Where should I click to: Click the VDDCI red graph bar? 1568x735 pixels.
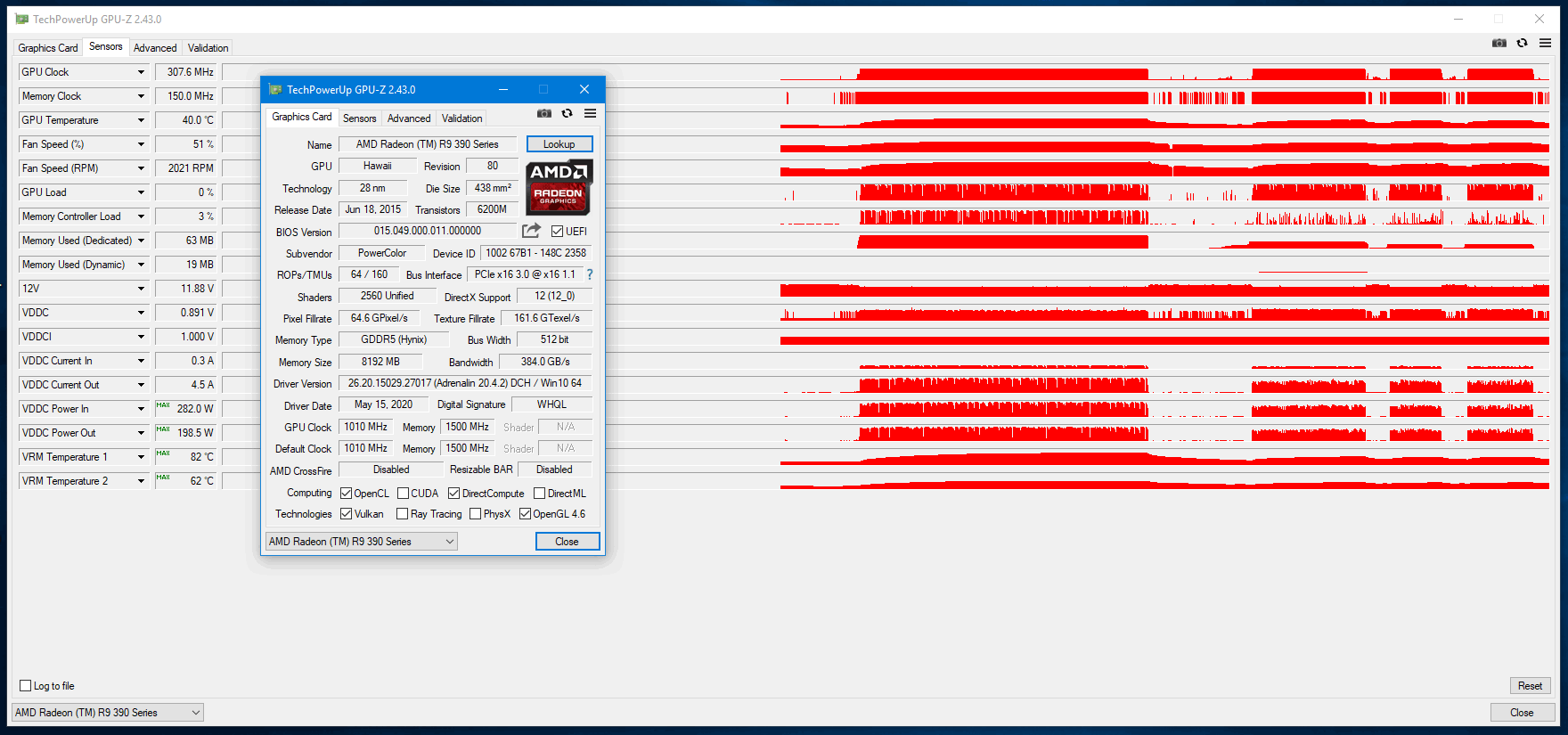(x=1164, y=340)
